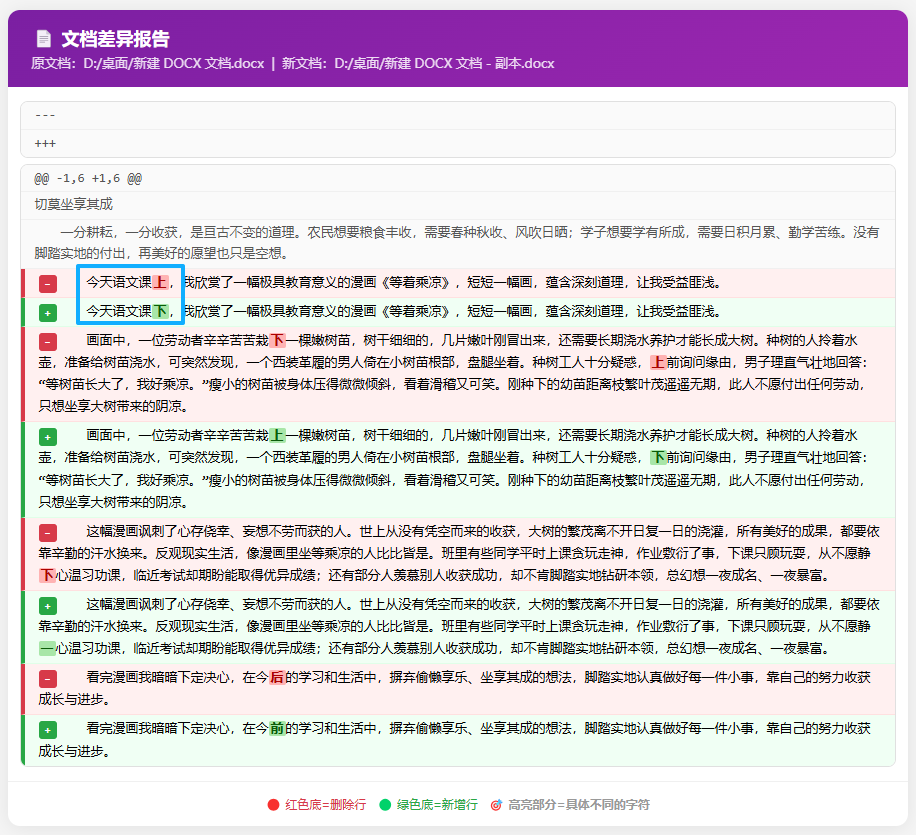Click the minus badge on removed 画面中 paragraph
916x835 pixels.
point(48,341)
